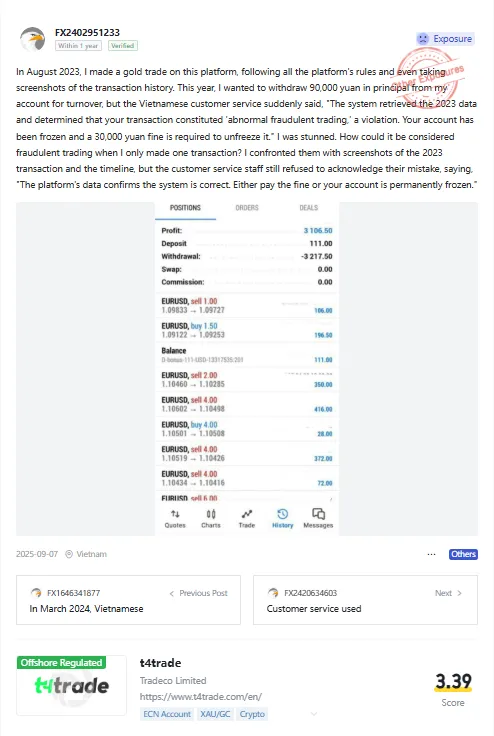Viewport: 494px width, 736px height.
Task: Click the Others category tag
Action: (x=463, y=554)
